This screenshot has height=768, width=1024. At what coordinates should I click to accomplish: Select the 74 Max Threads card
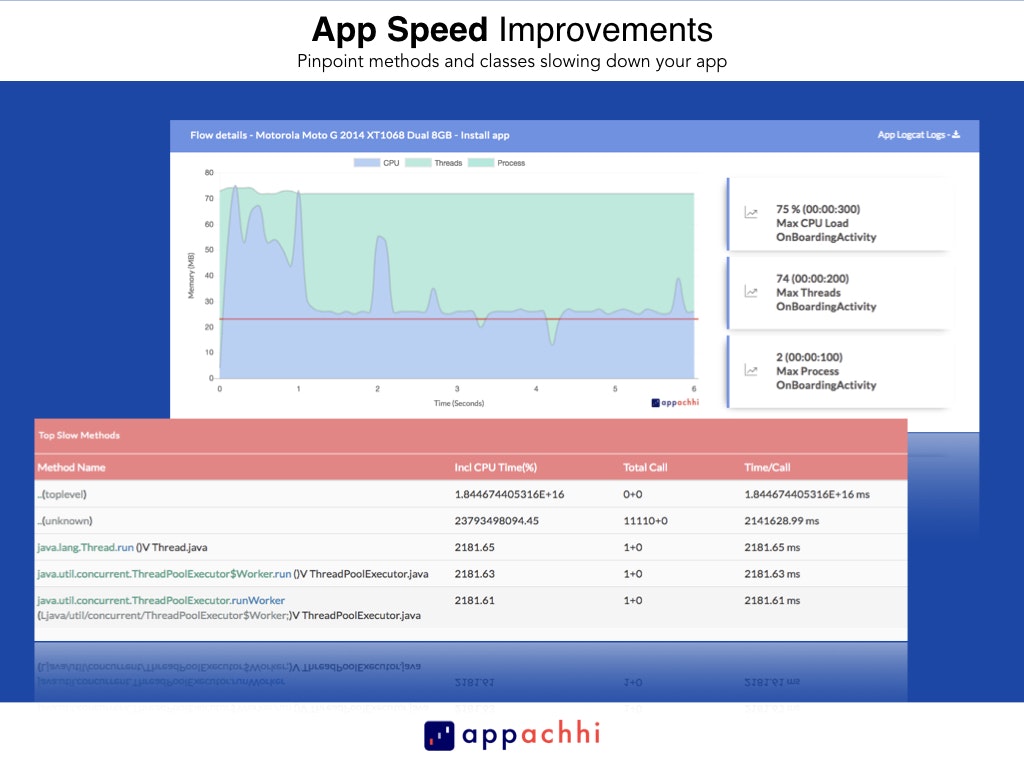(837, 293)
